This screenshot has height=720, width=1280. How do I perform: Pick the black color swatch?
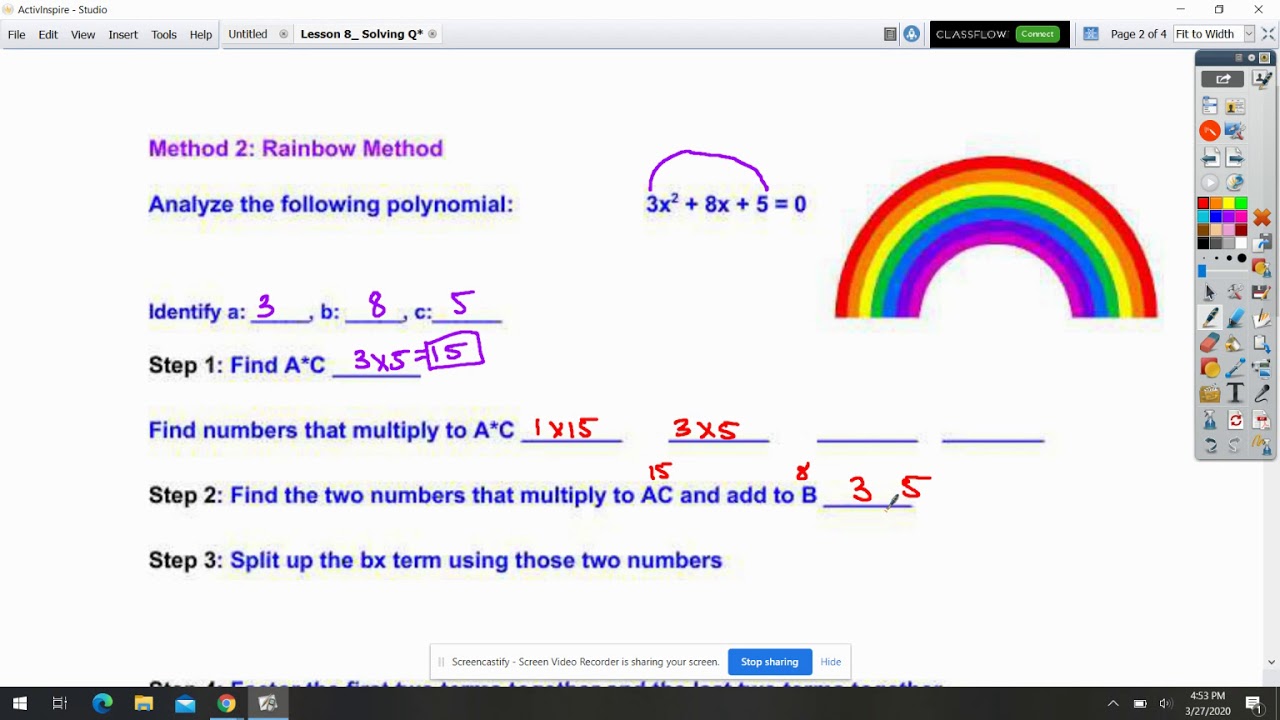click(1203, 243)
